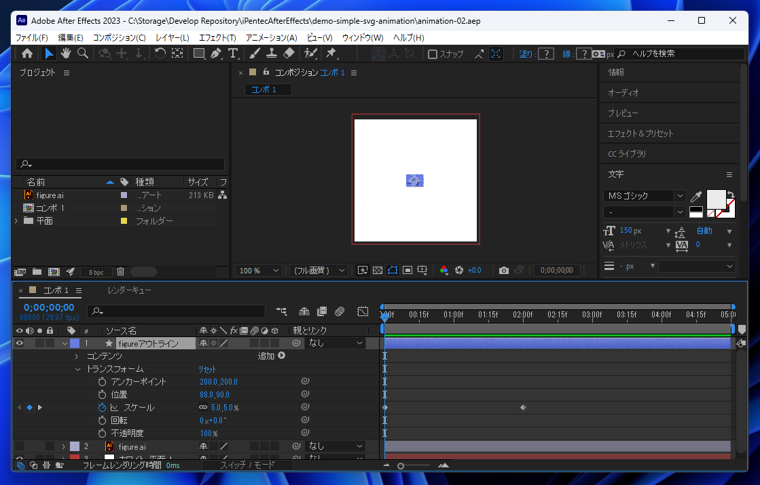Select the Roto Brush tool

click(x=310, y=53)
